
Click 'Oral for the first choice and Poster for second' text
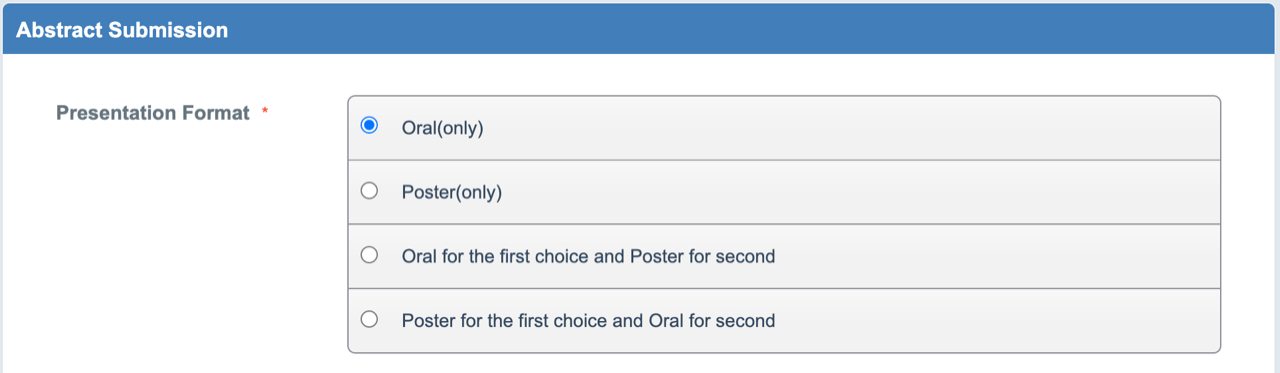(588, 256)
